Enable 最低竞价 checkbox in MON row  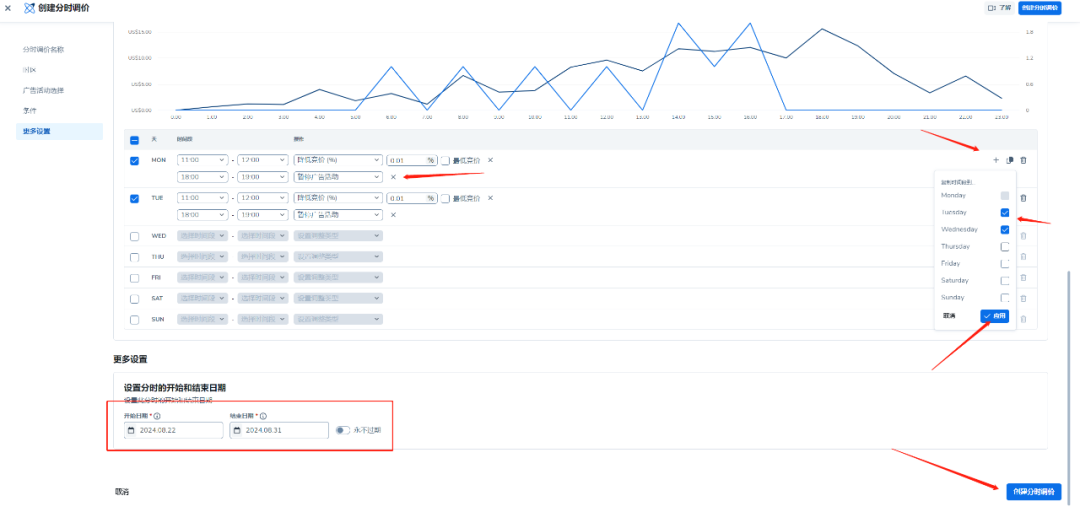(x=445, y=160)
